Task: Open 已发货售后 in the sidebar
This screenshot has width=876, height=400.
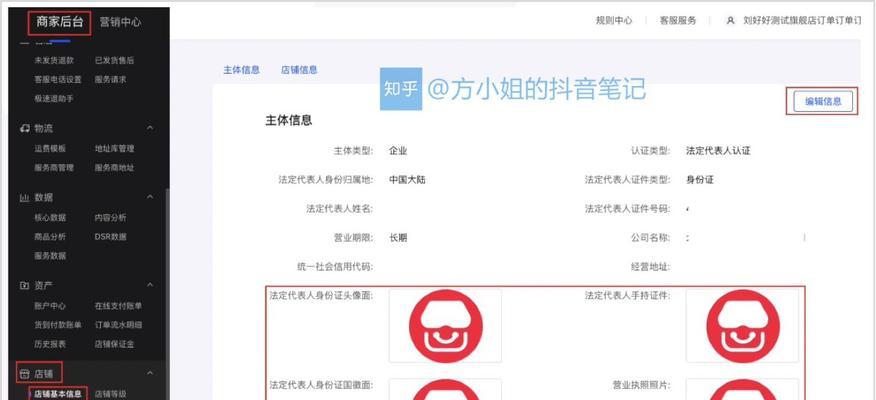Action: [114, 60]
